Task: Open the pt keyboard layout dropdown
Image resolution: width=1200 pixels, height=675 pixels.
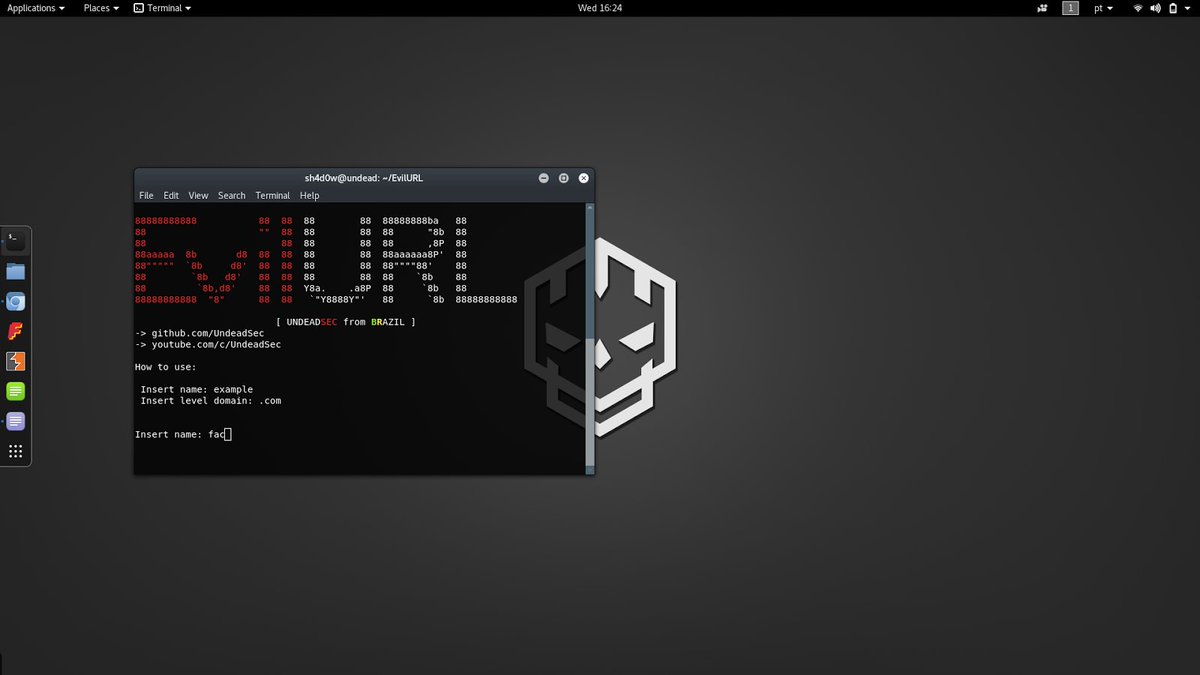Action: tap(1104, 8)
